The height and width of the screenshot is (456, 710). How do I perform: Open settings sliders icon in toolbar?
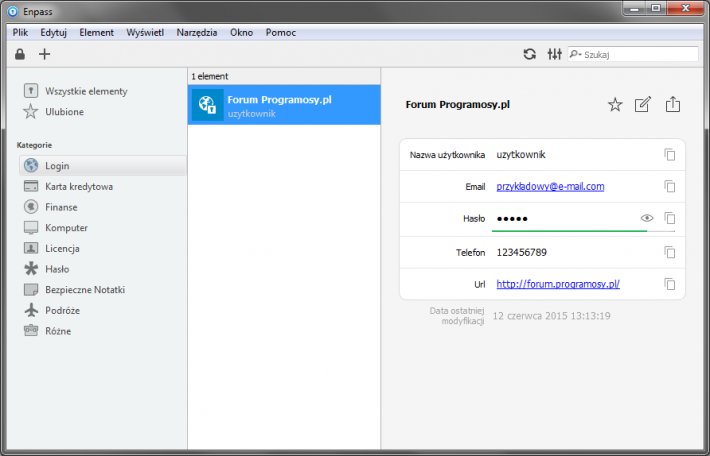(555, 54)
